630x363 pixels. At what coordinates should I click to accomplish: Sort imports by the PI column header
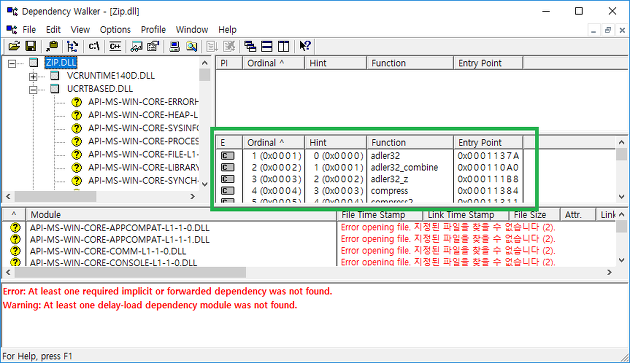click(x=229, y=63)
